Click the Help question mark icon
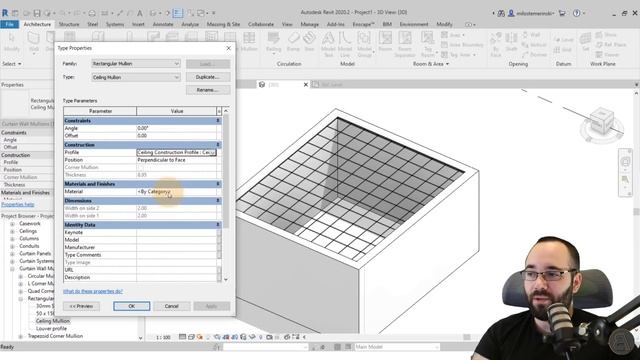Screen dimensions: 640x360 pos(576,13)
